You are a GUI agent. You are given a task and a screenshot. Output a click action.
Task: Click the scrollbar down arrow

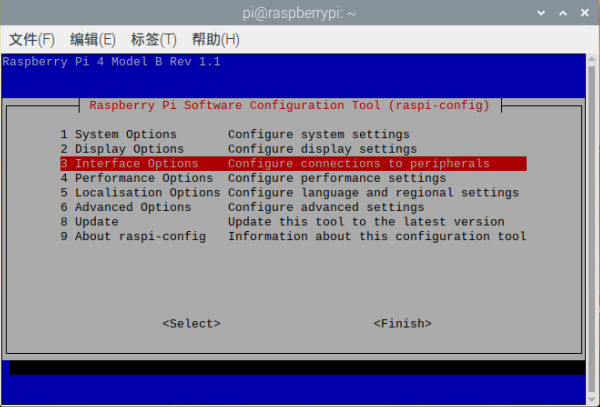[592, 400]
